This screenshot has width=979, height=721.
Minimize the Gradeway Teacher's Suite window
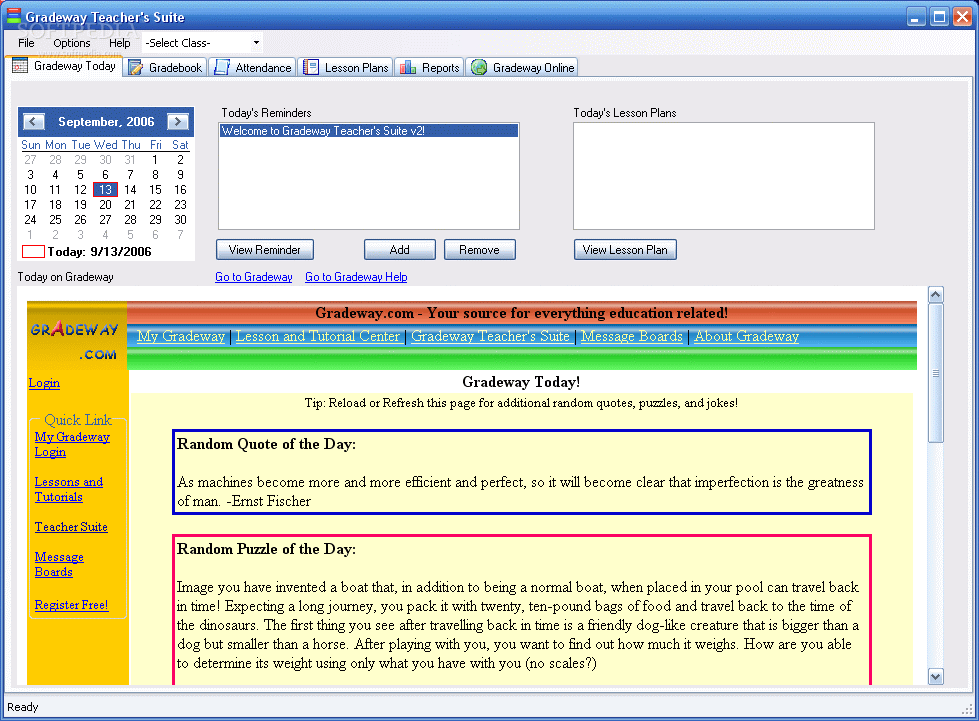point(915,17)
